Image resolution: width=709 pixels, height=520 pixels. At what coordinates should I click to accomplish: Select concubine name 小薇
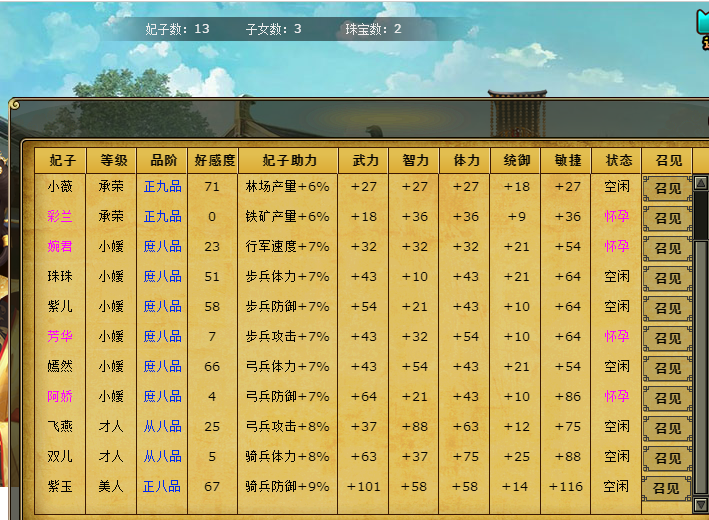point(60,186)
